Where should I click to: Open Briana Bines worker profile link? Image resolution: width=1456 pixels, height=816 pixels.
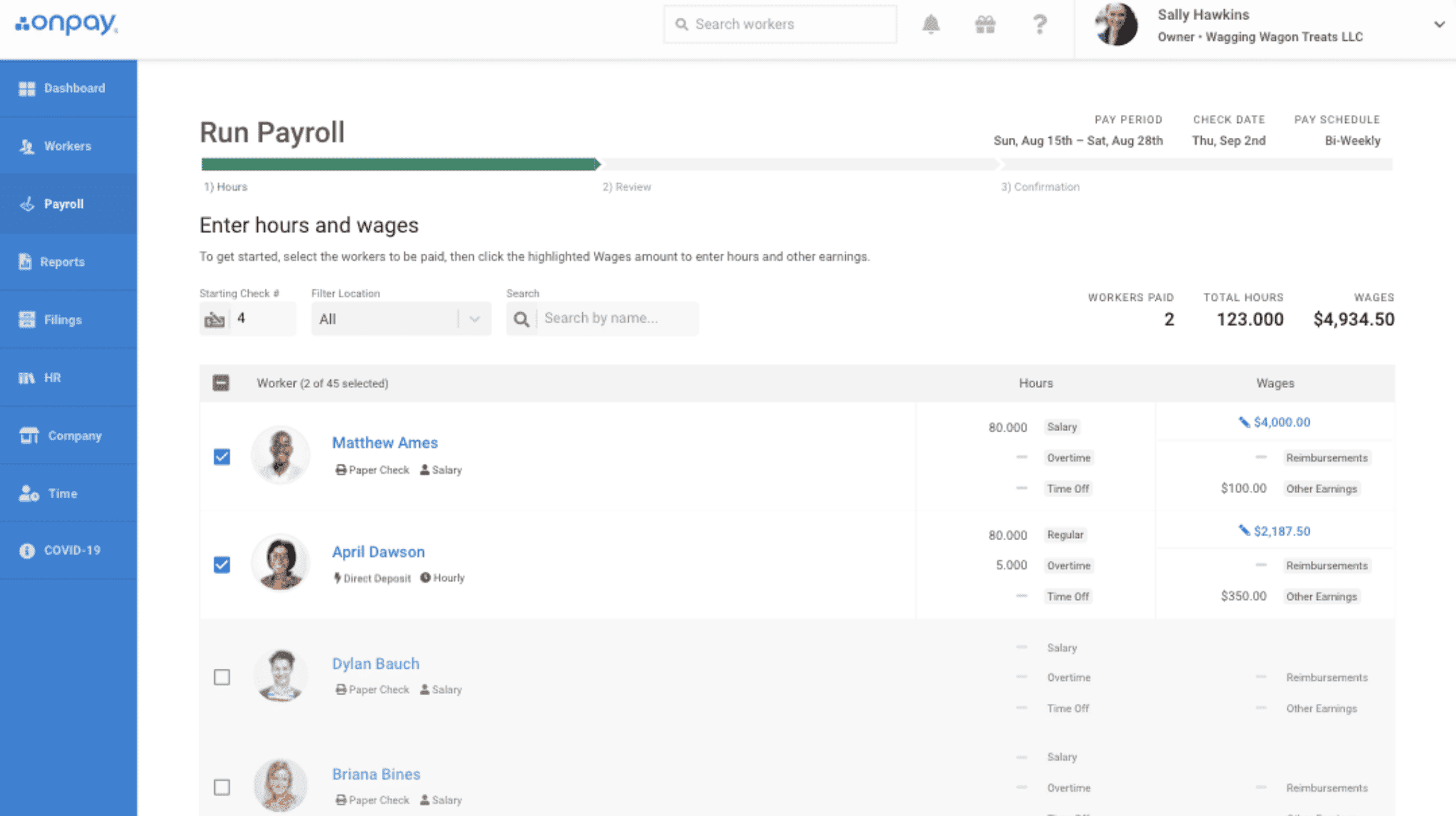point(376,774)
